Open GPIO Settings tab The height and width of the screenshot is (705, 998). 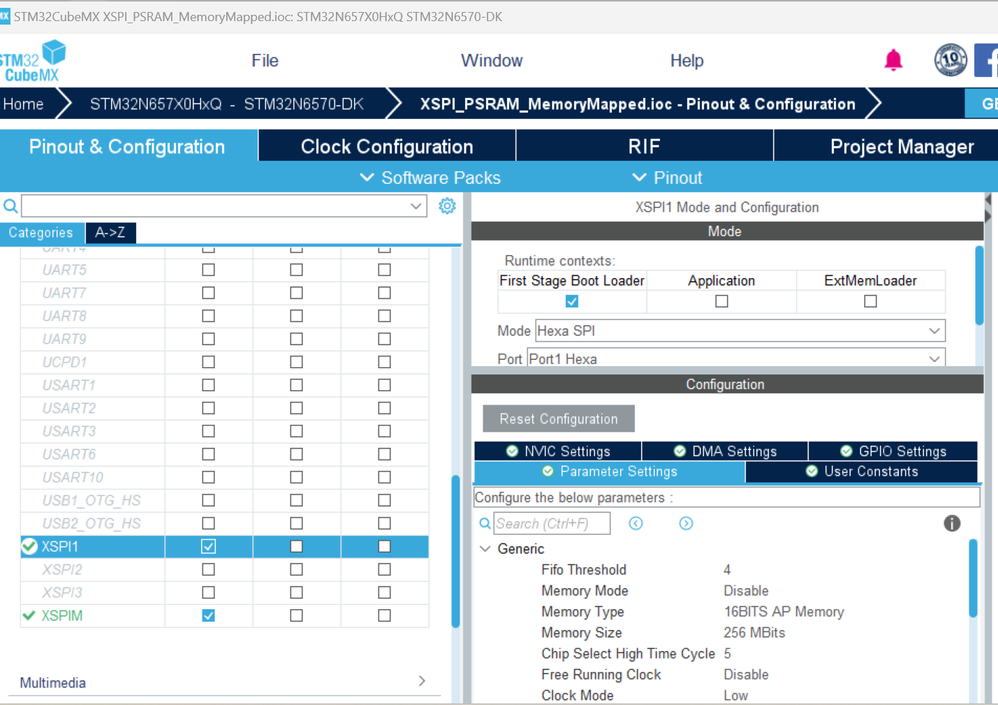pos(893,451)
